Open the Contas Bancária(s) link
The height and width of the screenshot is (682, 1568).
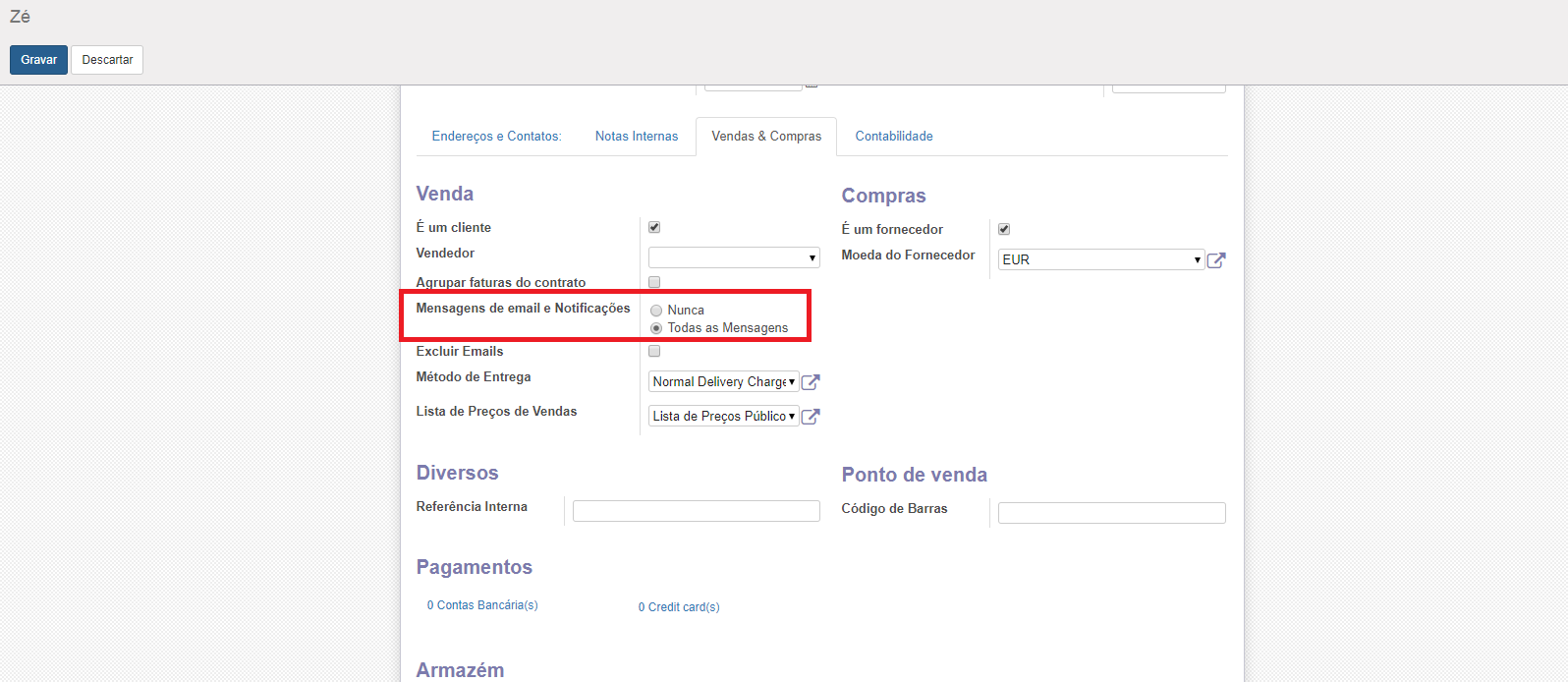click(x=482, y=605)
